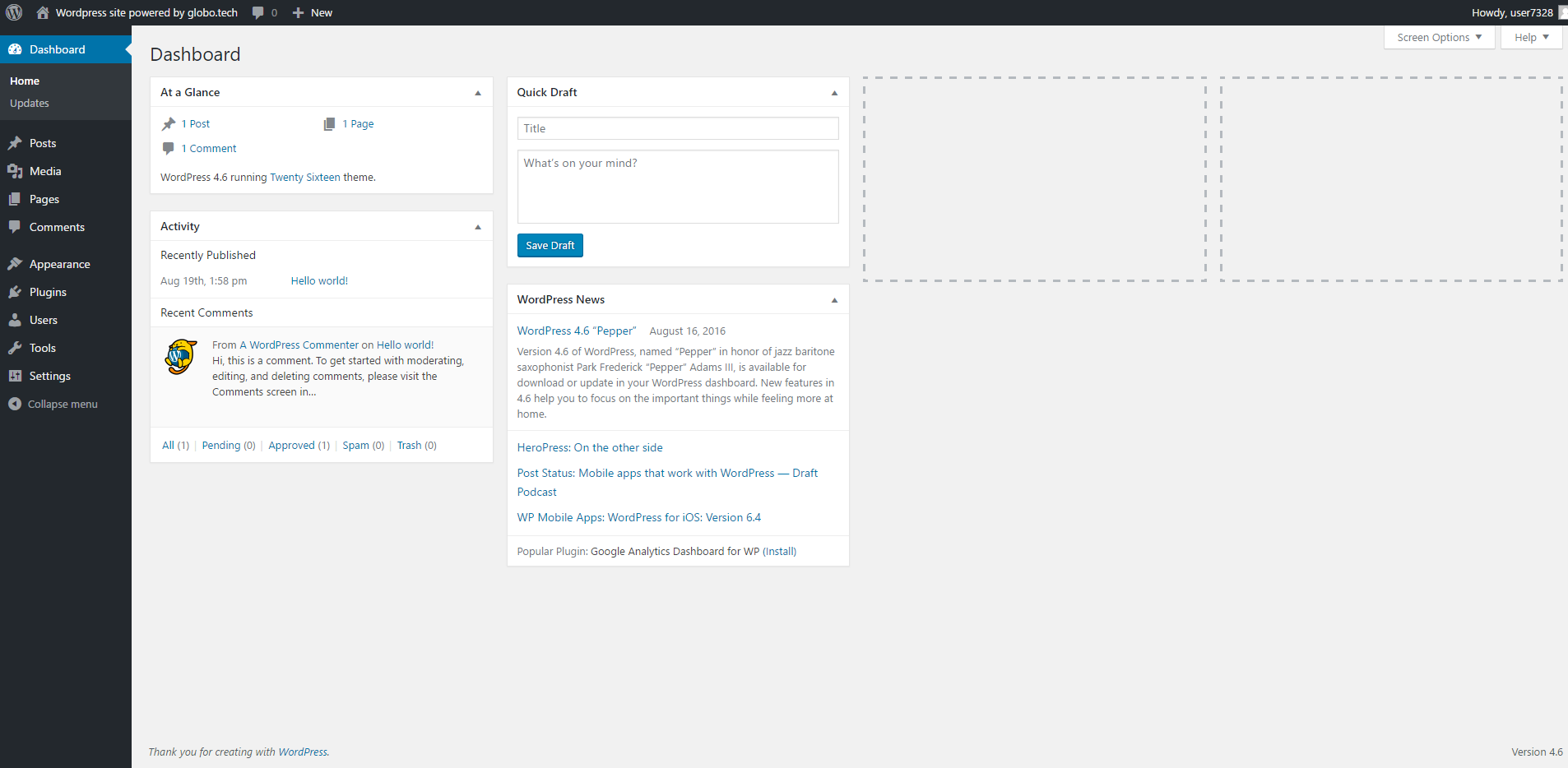Viewport: 1568px width, 768px height.
Task: Open WP Mobile Apps iOS Version 6.4 link
Action: click(x=639, y=517)
